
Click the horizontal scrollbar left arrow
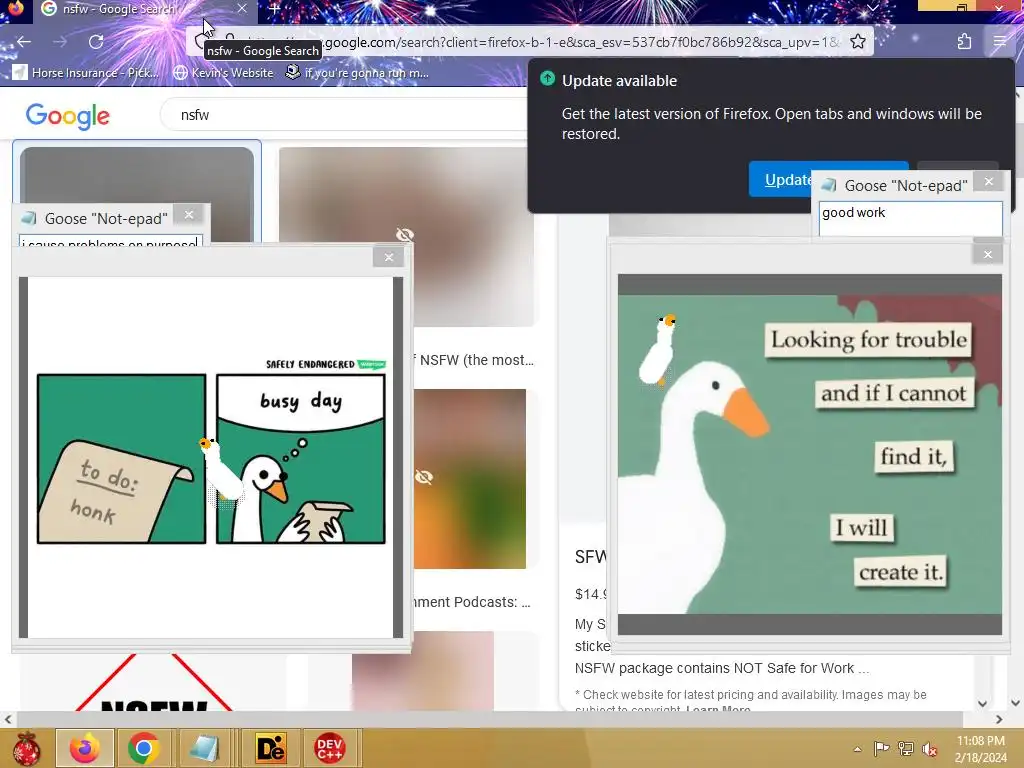8,719
